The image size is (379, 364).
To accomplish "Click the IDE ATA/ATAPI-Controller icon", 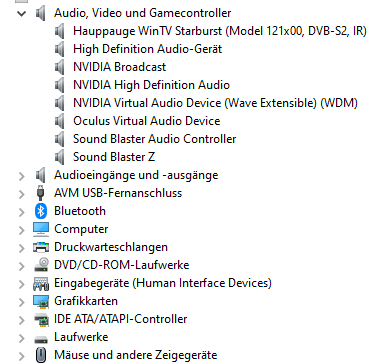I will click(x=41, y=319).
